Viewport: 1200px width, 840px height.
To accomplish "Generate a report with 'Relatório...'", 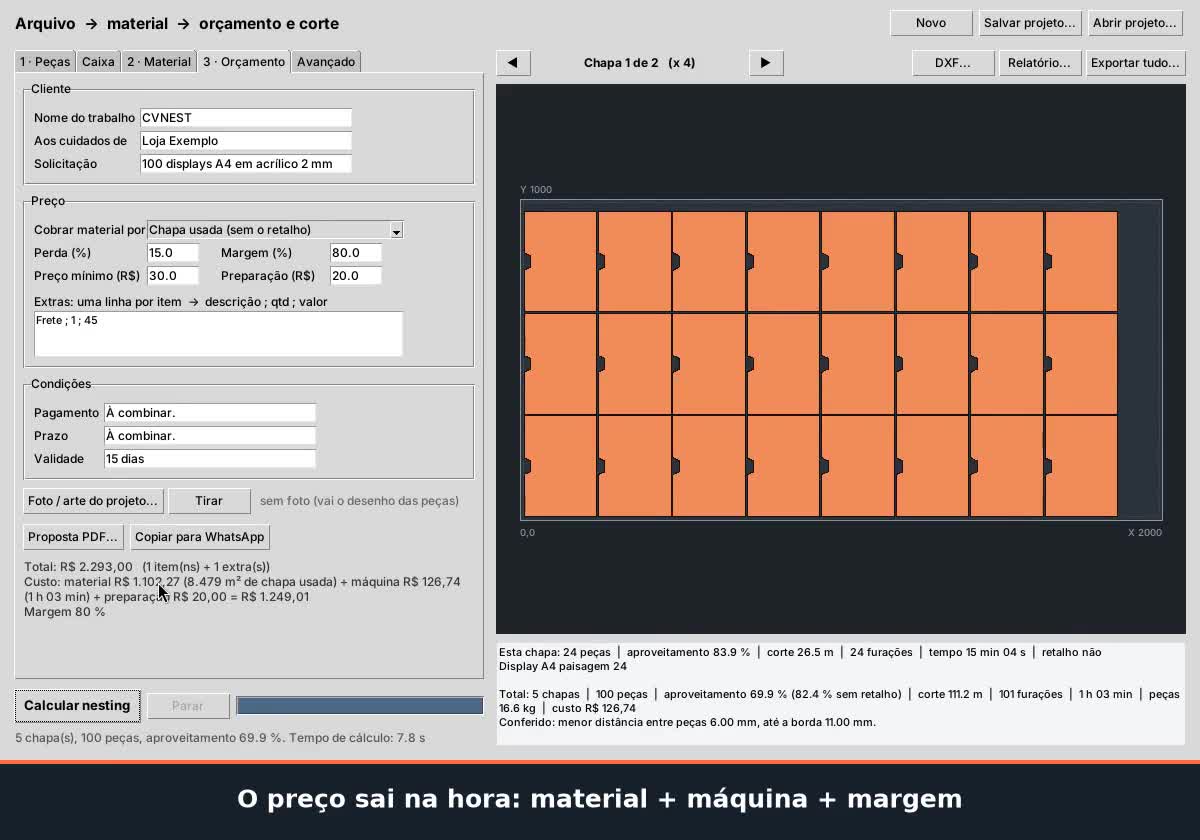I will pyautogui.click(x=1039, y=62).
